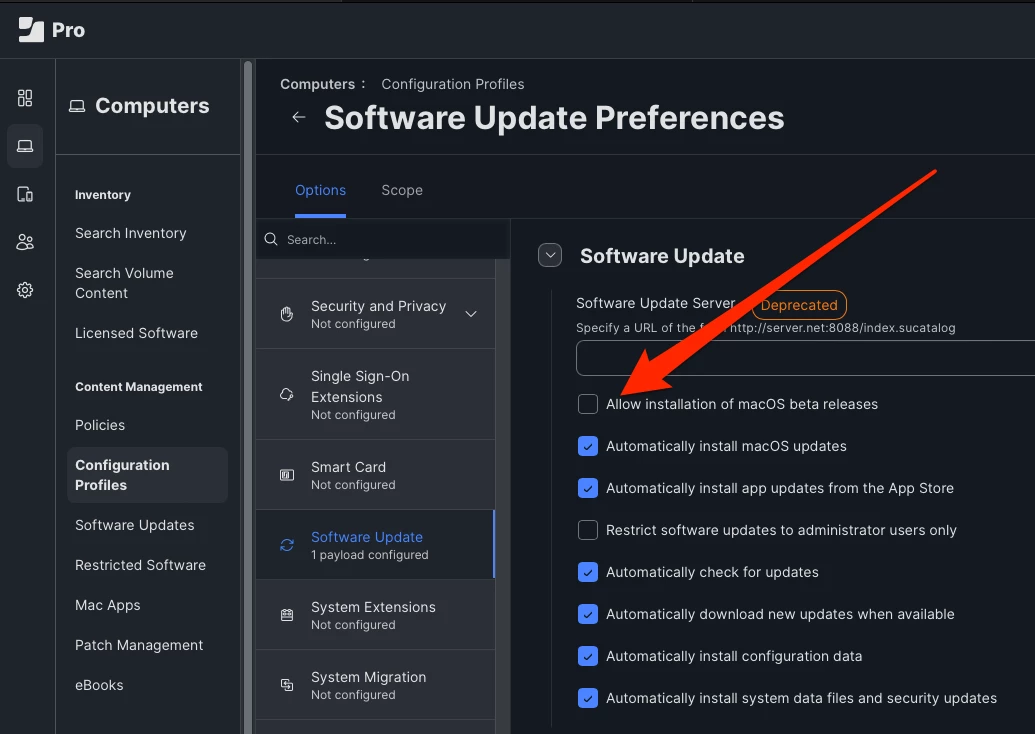Open Mac Apps in sidebar
The width and height of the screenshot is (1035, 734).
click(108, 605)
